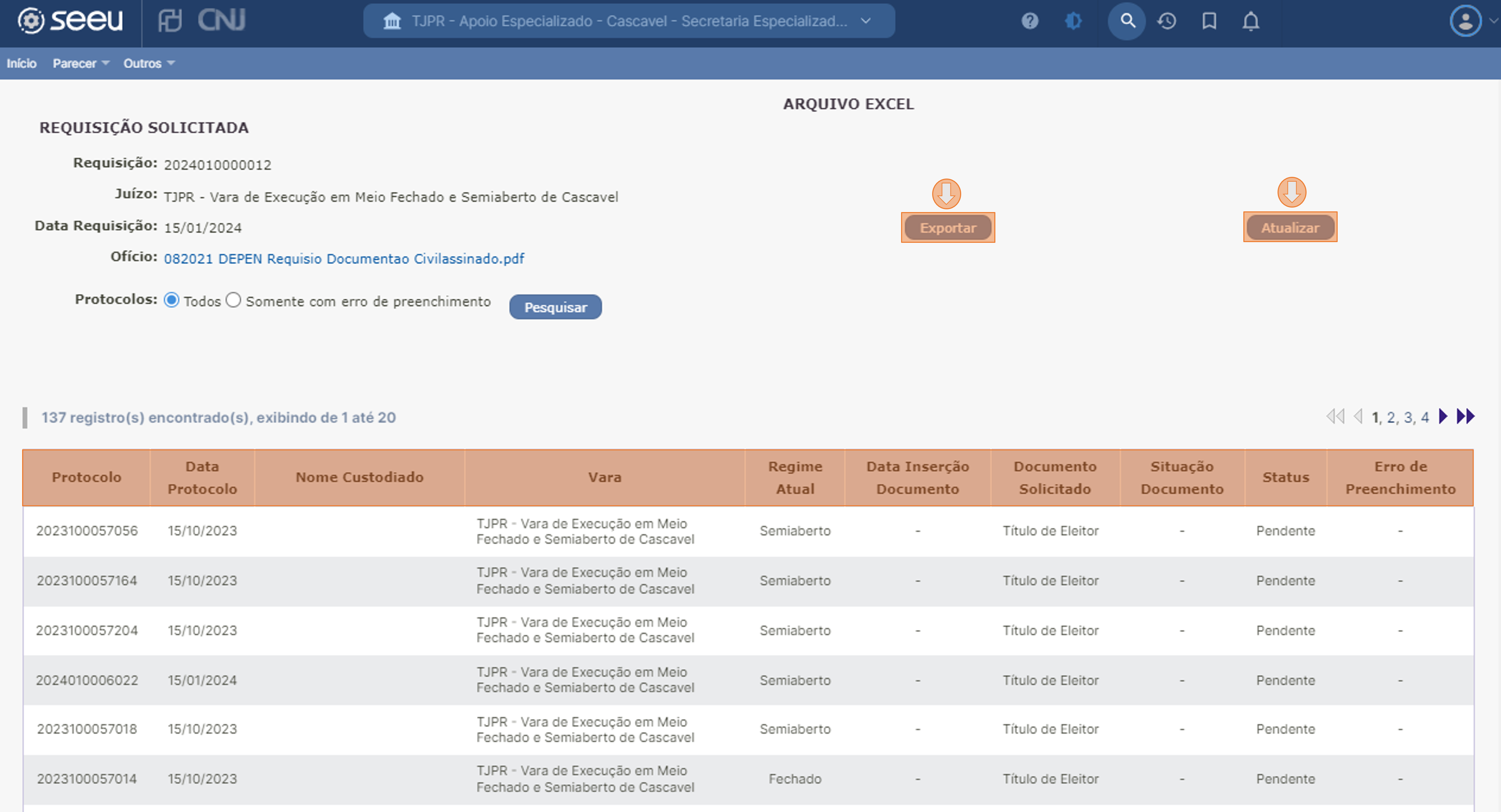
Task: Open the search magnifier icon
Action: (1127, 21)
